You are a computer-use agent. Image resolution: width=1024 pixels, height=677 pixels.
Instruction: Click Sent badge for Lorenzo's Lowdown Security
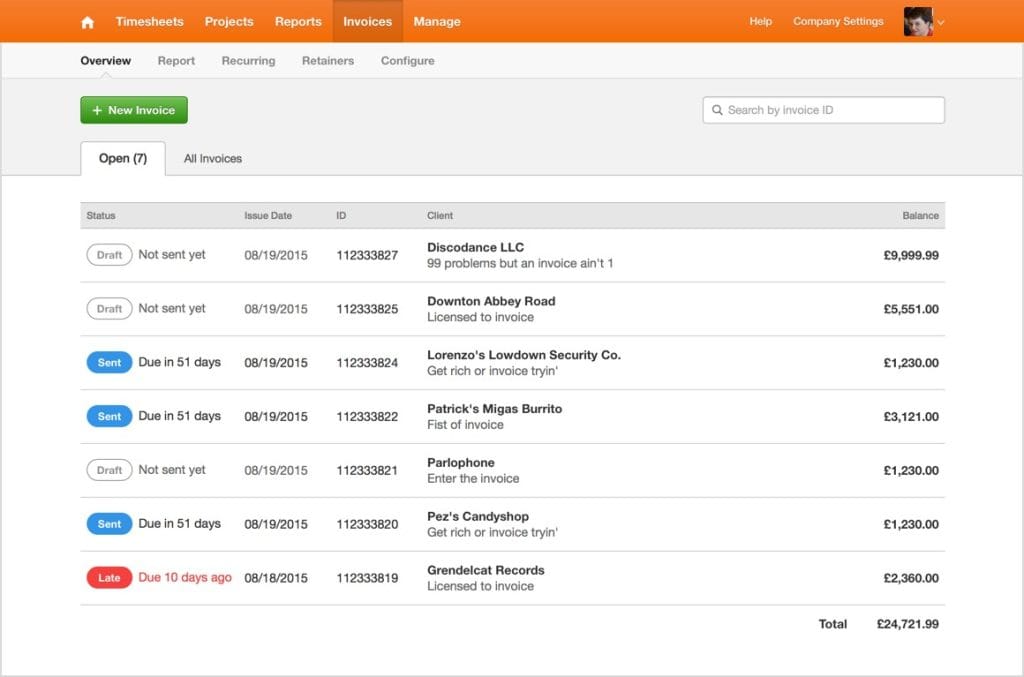[109, 363]
